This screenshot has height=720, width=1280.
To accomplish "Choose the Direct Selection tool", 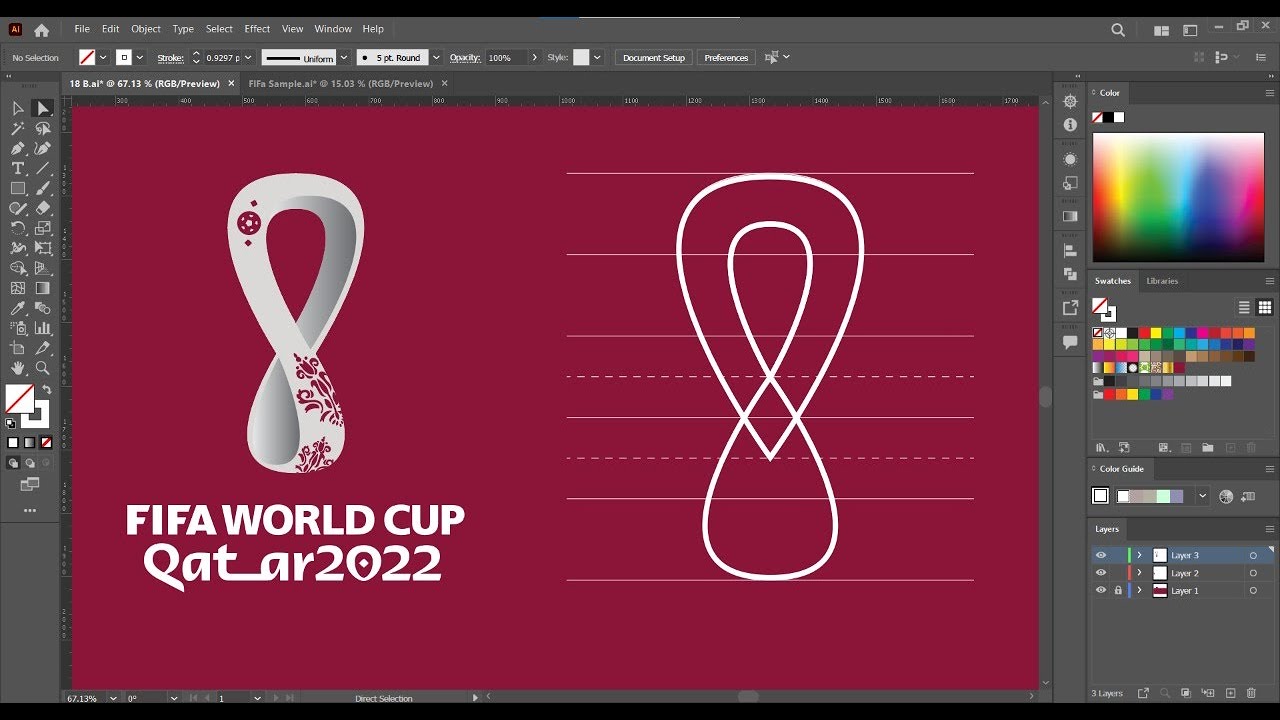I will pyautogui.click(x=42, y=108).
